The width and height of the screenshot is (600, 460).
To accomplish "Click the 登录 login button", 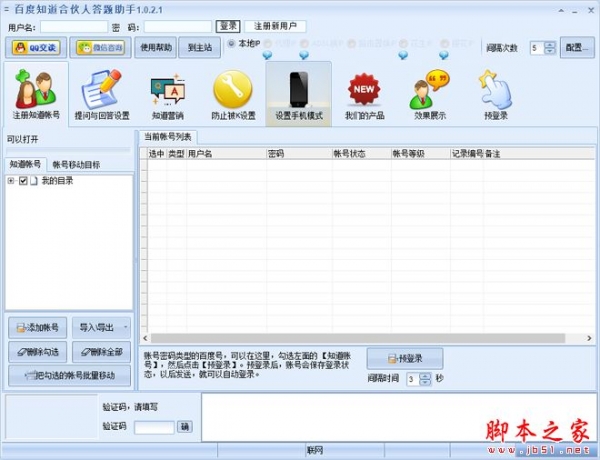I will pos(228,26).
